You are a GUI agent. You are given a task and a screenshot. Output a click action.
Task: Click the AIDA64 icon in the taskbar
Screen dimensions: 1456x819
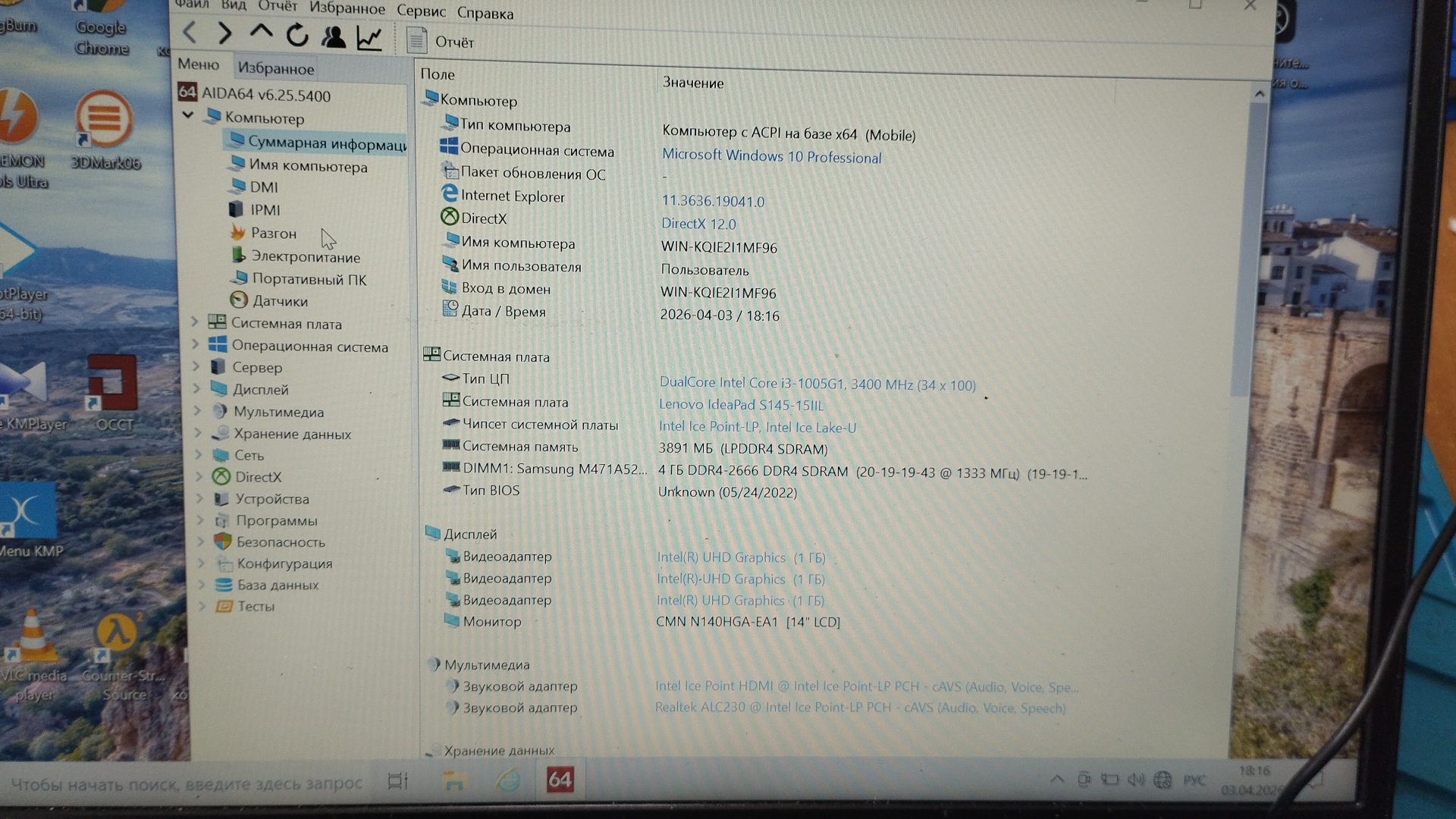tap(560, 780)
